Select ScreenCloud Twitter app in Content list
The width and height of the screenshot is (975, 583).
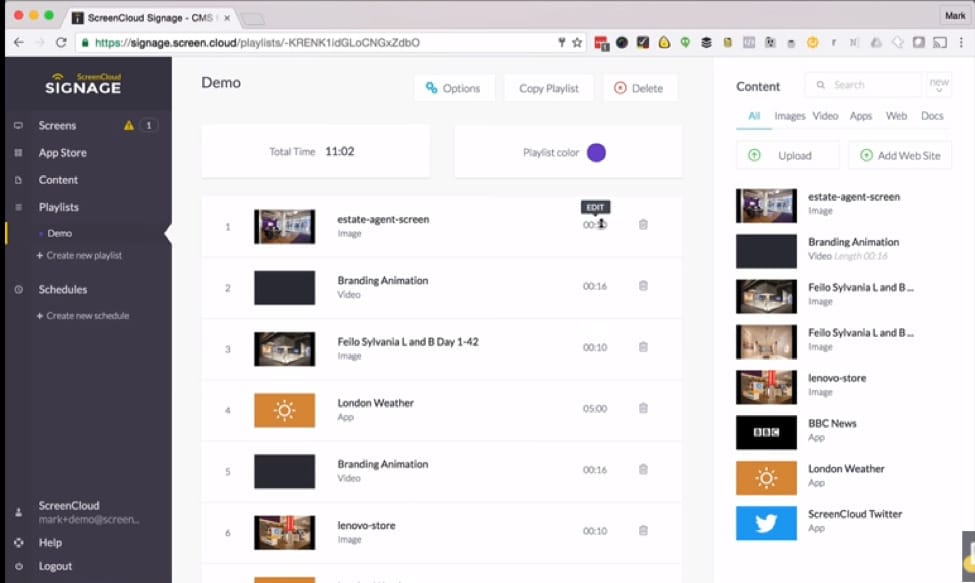click(x=843, y=523)
